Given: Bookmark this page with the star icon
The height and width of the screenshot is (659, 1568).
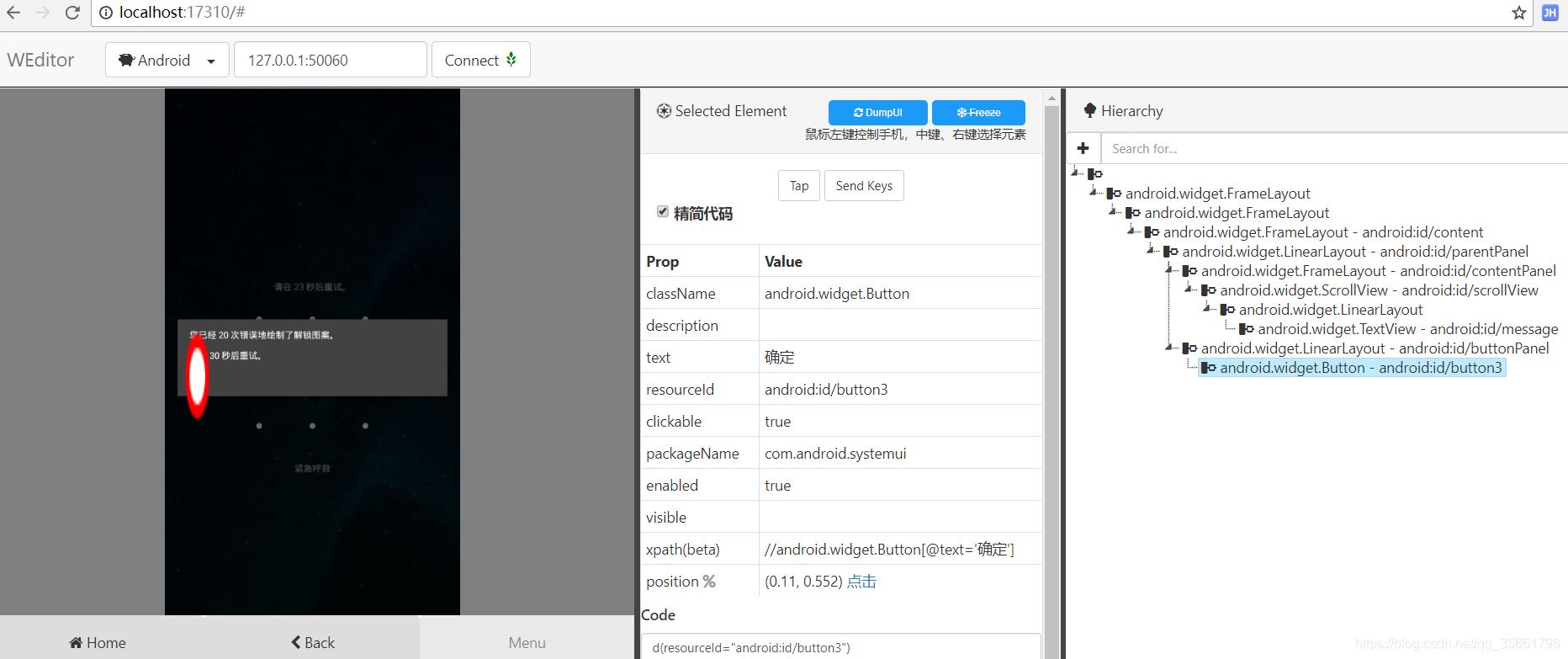Looking at the screenshot, I should (x=1518, y=13).
